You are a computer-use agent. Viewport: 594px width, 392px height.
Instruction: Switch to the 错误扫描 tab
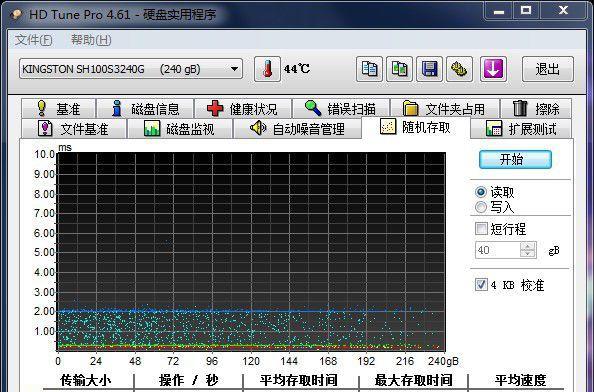pos(341,109)
